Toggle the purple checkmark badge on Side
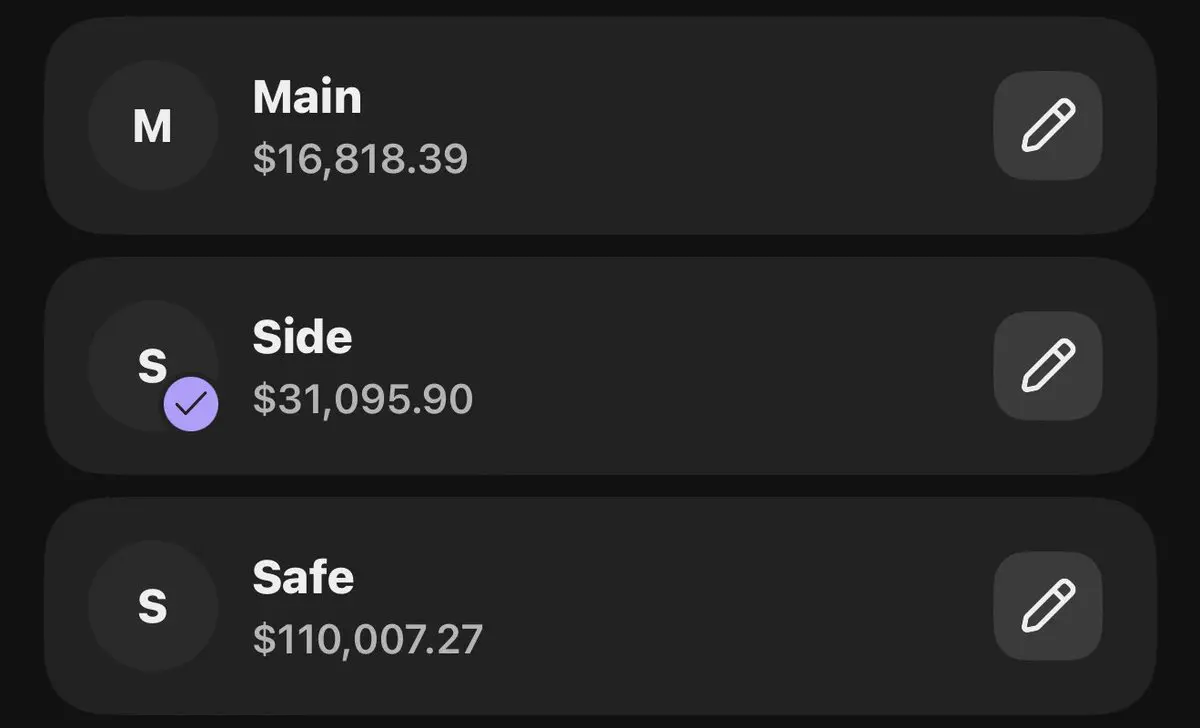This screenshot has height=728, width=1200. click(x=191, y=404)
